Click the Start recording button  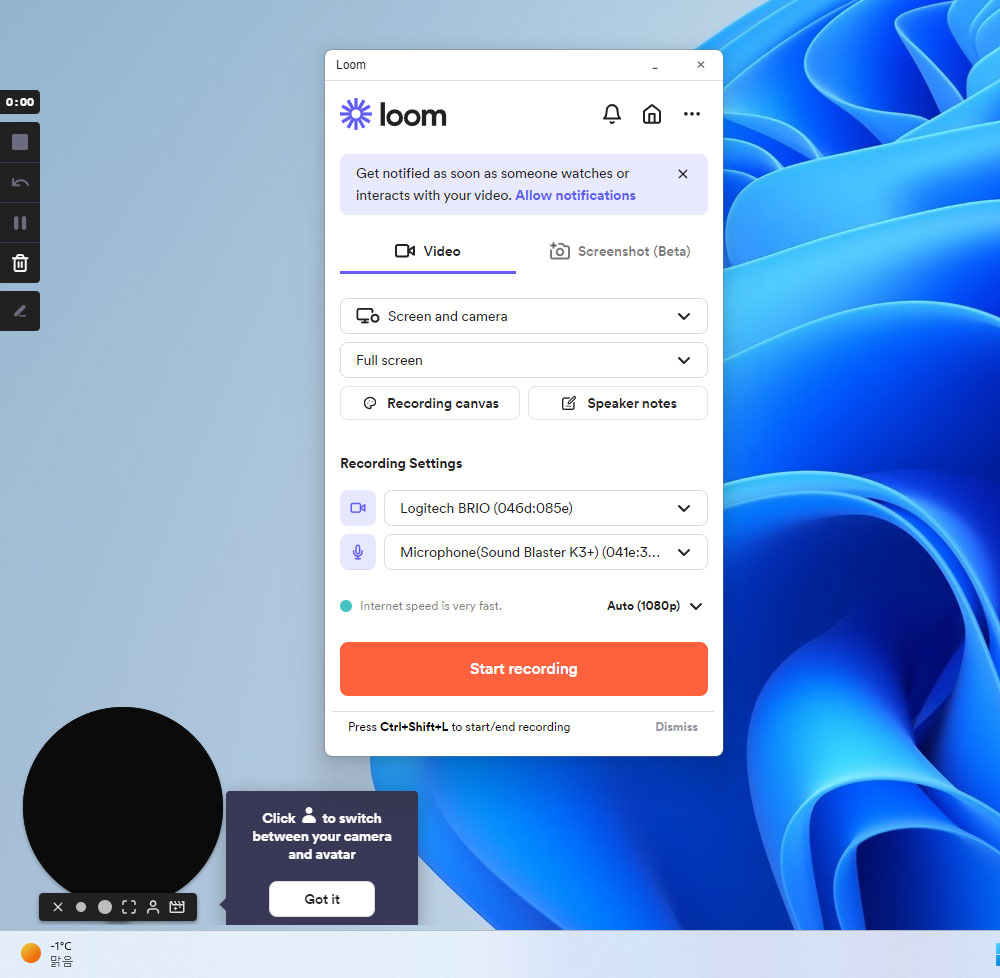524,669
